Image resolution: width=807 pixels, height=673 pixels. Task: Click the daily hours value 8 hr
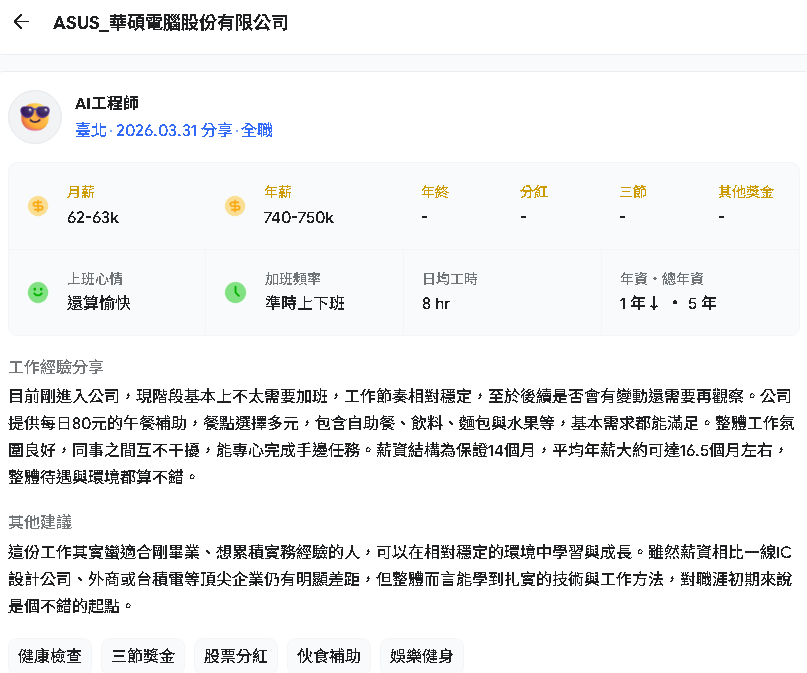[x=436, y=304]
